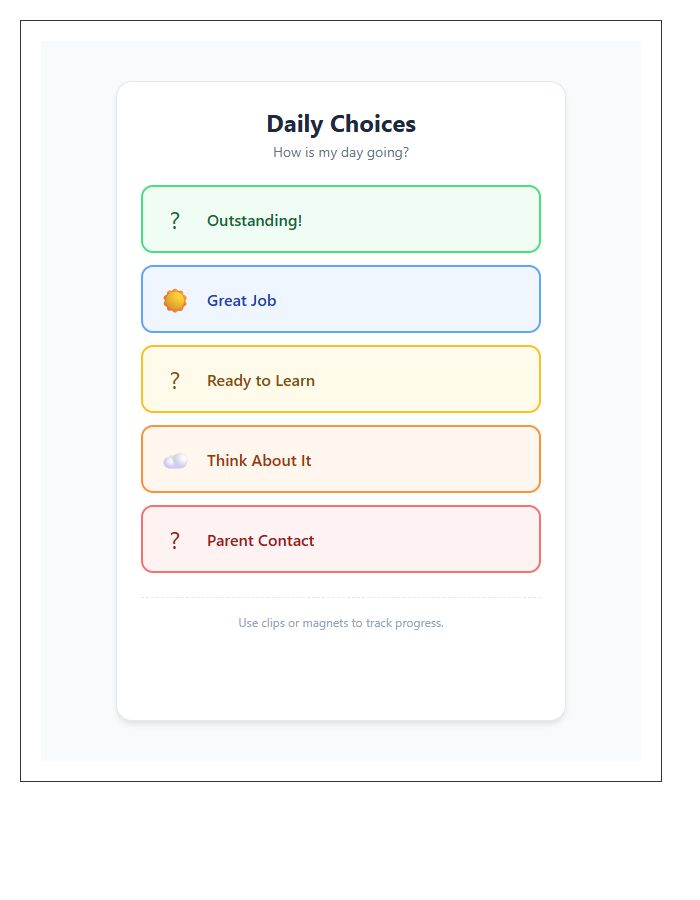The image size is (700, 900).
Task: Click the cloud icon on Think About It
Action: 175,461
